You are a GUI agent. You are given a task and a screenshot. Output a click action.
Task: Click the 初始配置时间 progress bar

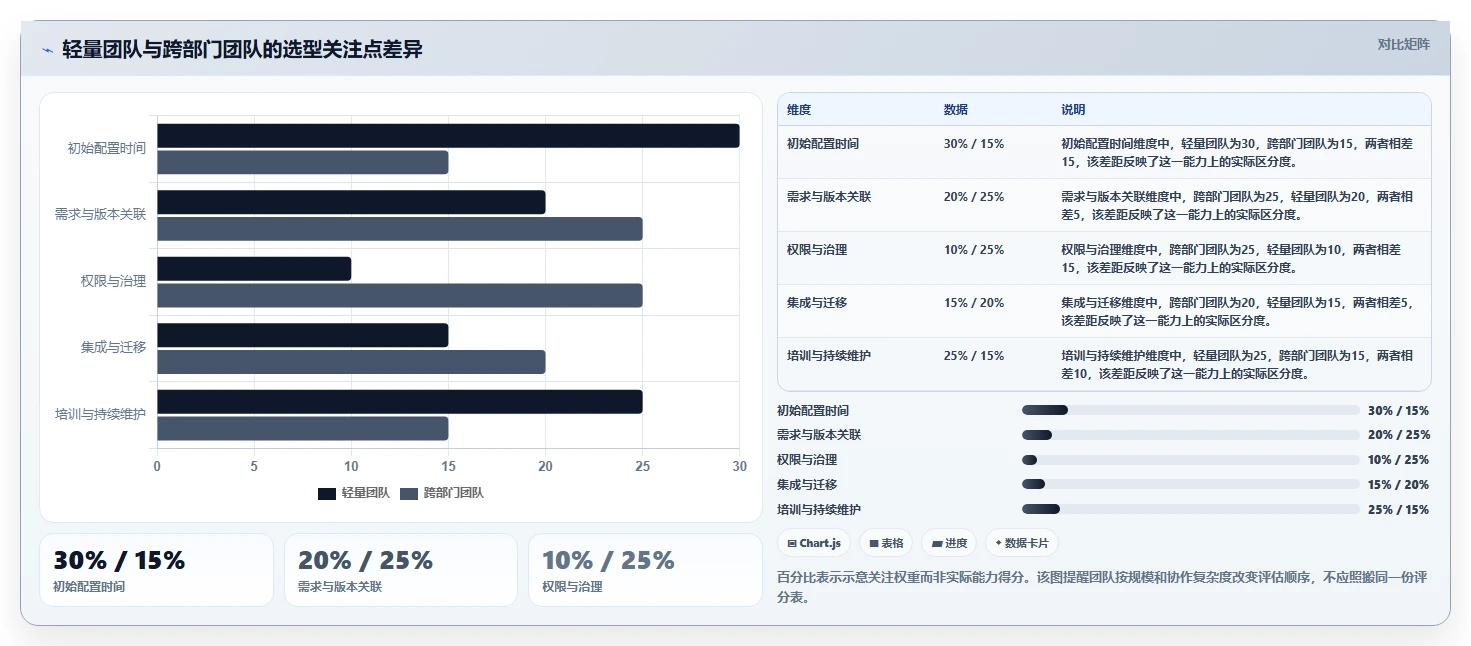pos(1190,410)
